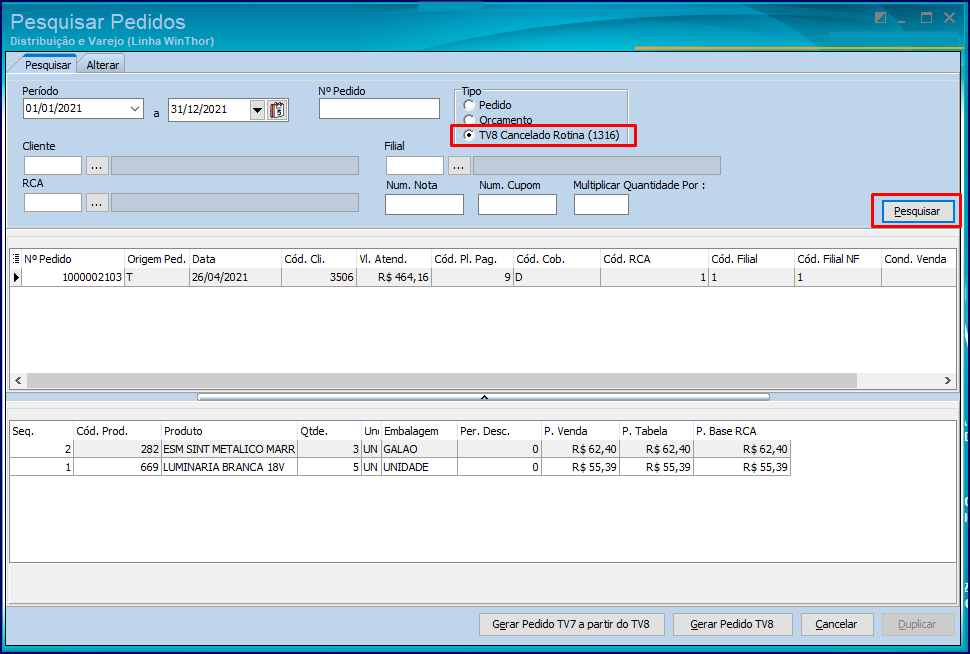This screenshot has width=970, height=654.
Task: Click the horizontal scrollbar right arrow
Action: (947, 381)
